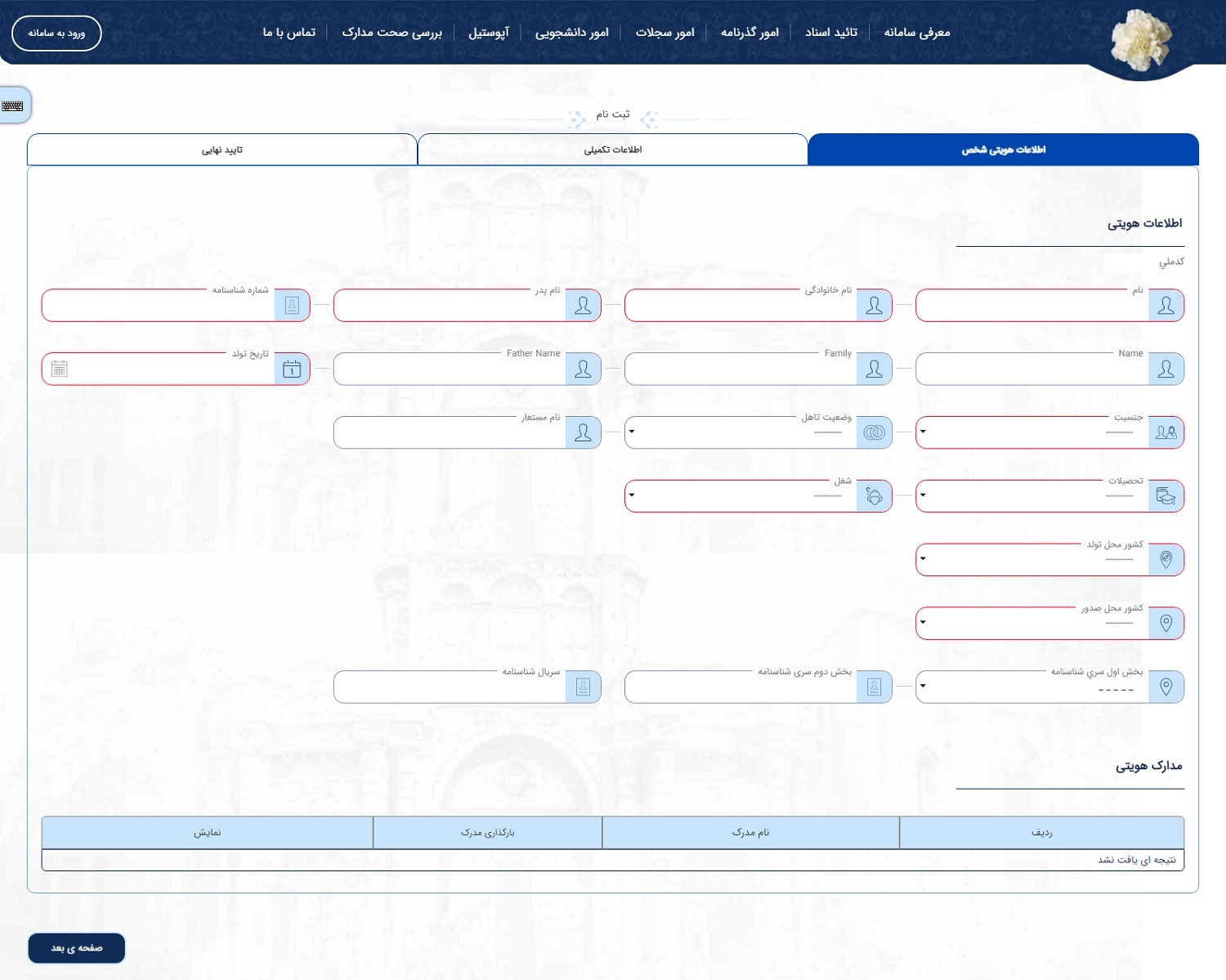This screenshot has height=980, width=1226.
Task: Click the ورود به سامانه button
Action: pos(56,34)
